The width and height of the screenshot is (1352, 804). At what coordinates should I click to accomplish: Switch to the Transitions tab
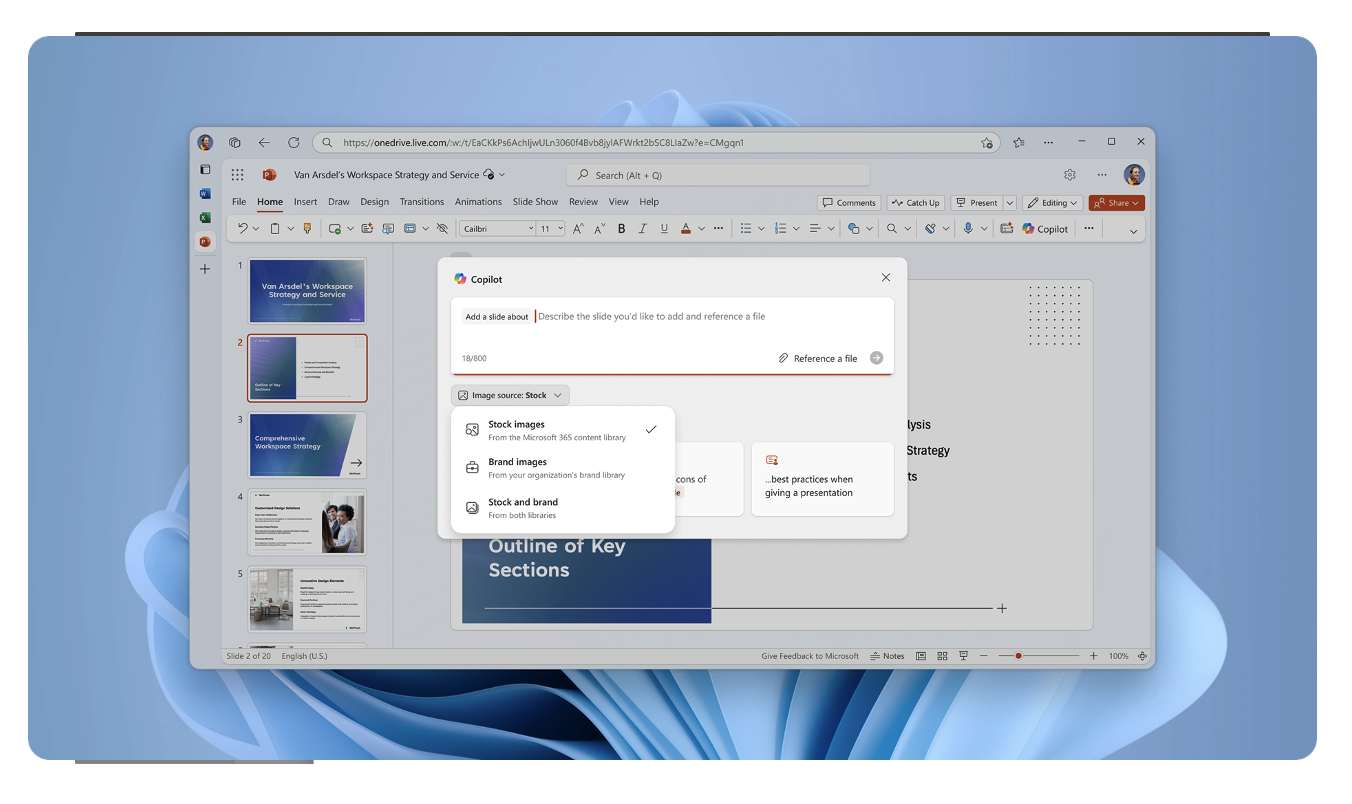(x=421, y=202)
